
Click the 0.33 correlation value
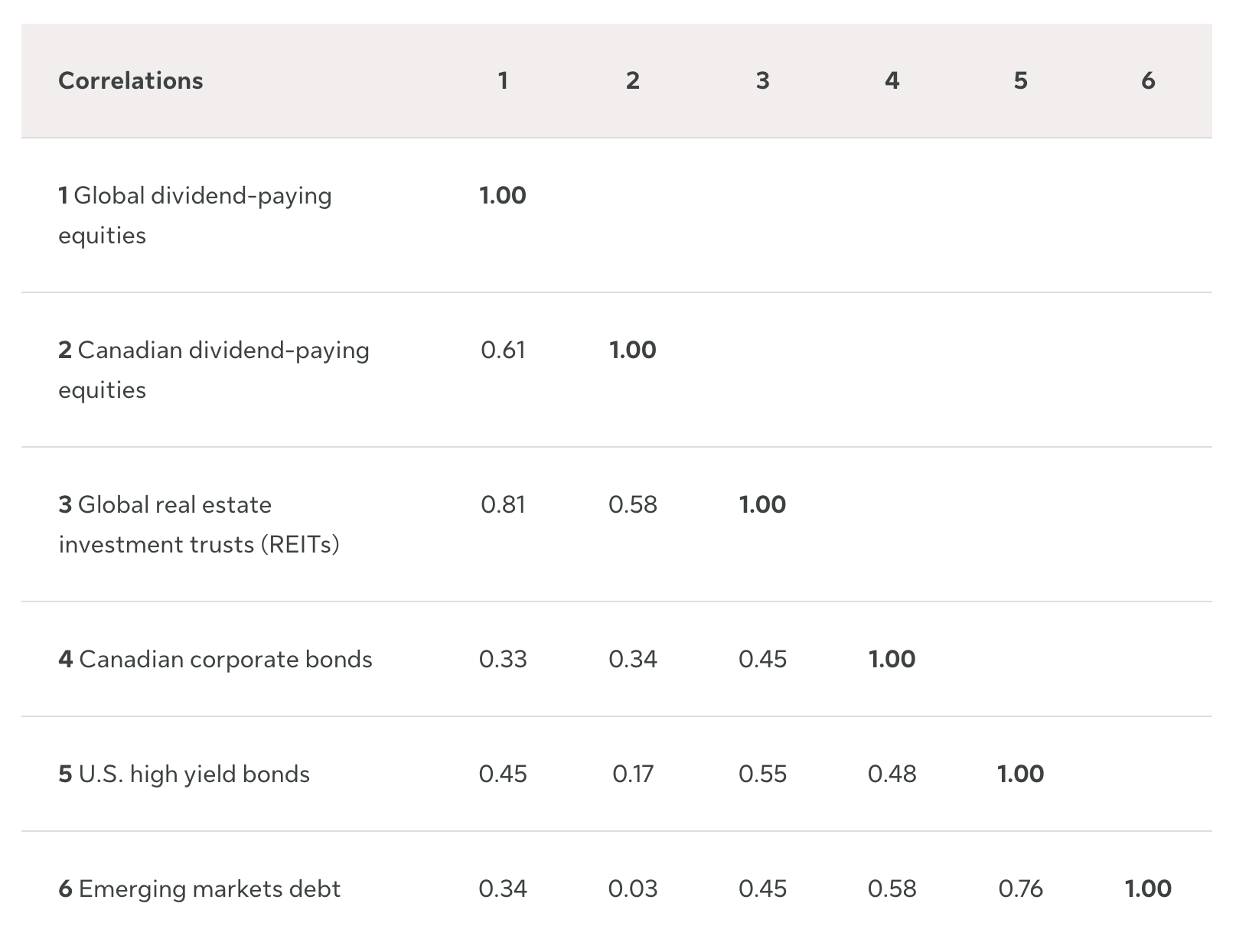(x=503, y=659)
